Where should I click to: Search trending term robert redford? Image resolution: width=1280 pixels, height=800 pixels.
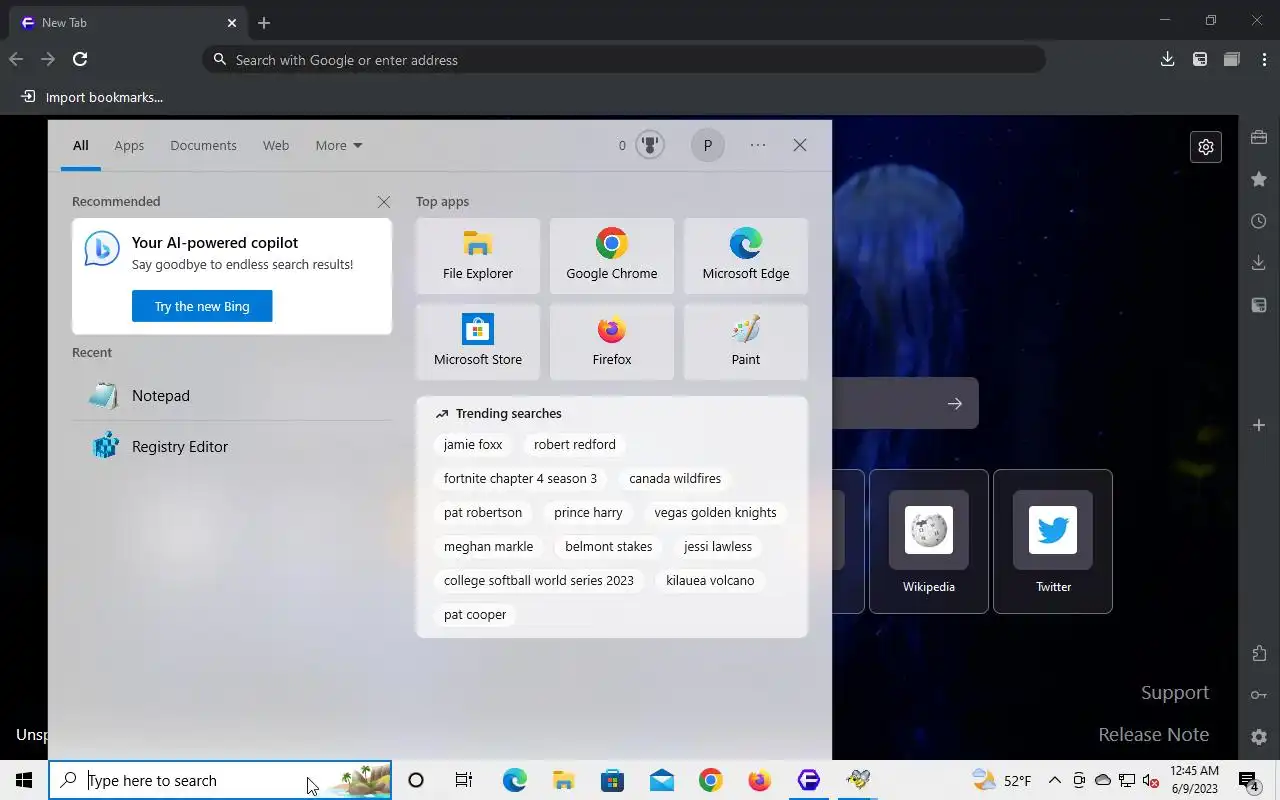[x=575, y=444]
